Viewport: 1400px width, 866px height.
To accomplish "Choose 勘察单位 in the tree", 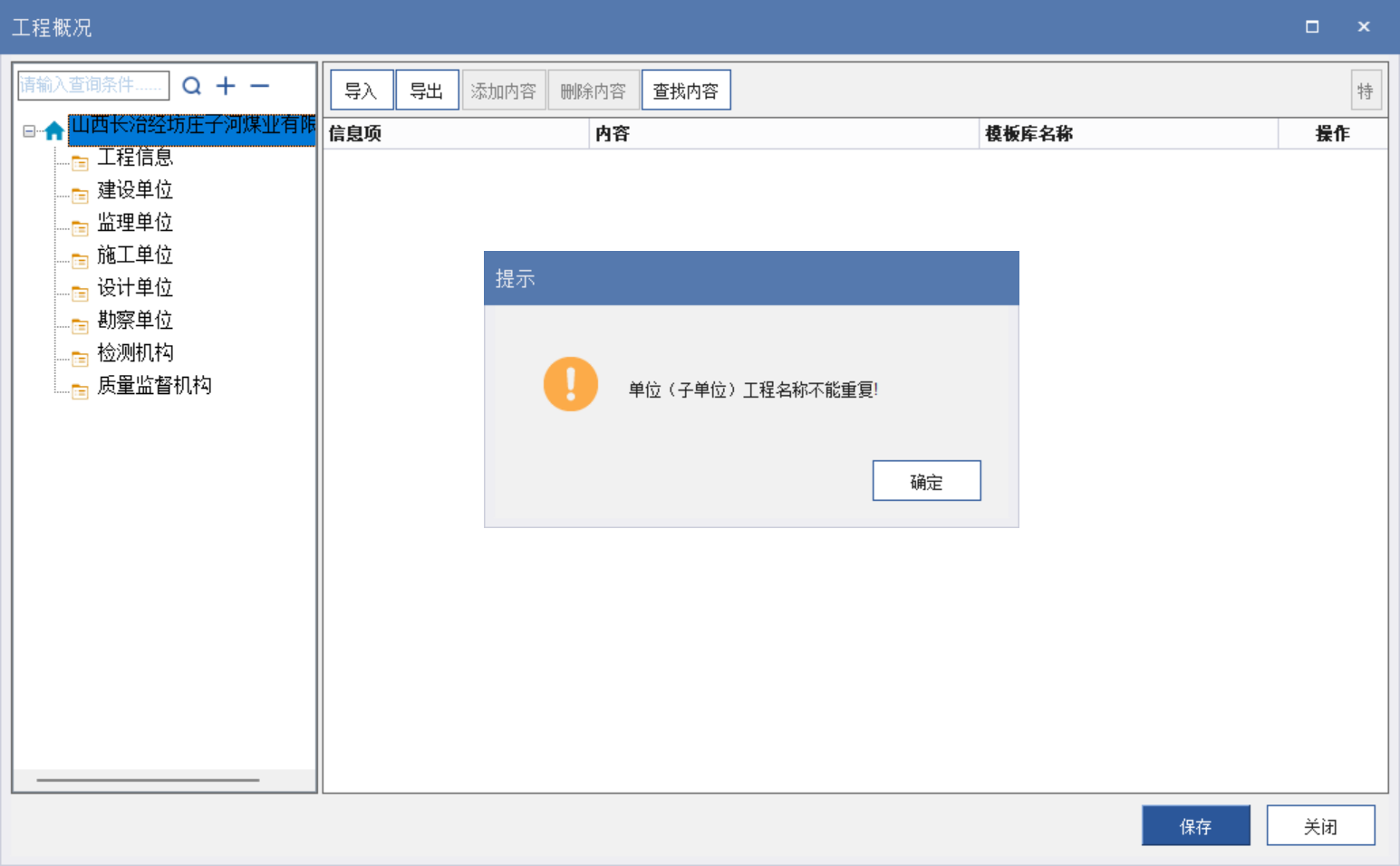I will click(x=135, y=321).
